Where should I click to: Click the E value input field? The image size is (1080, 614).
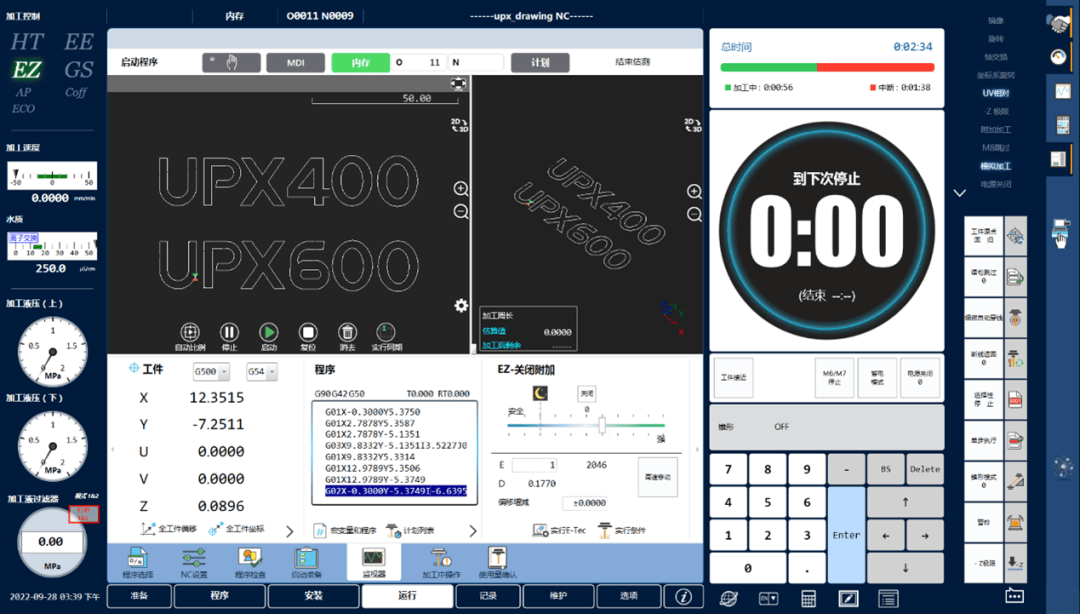534,465
